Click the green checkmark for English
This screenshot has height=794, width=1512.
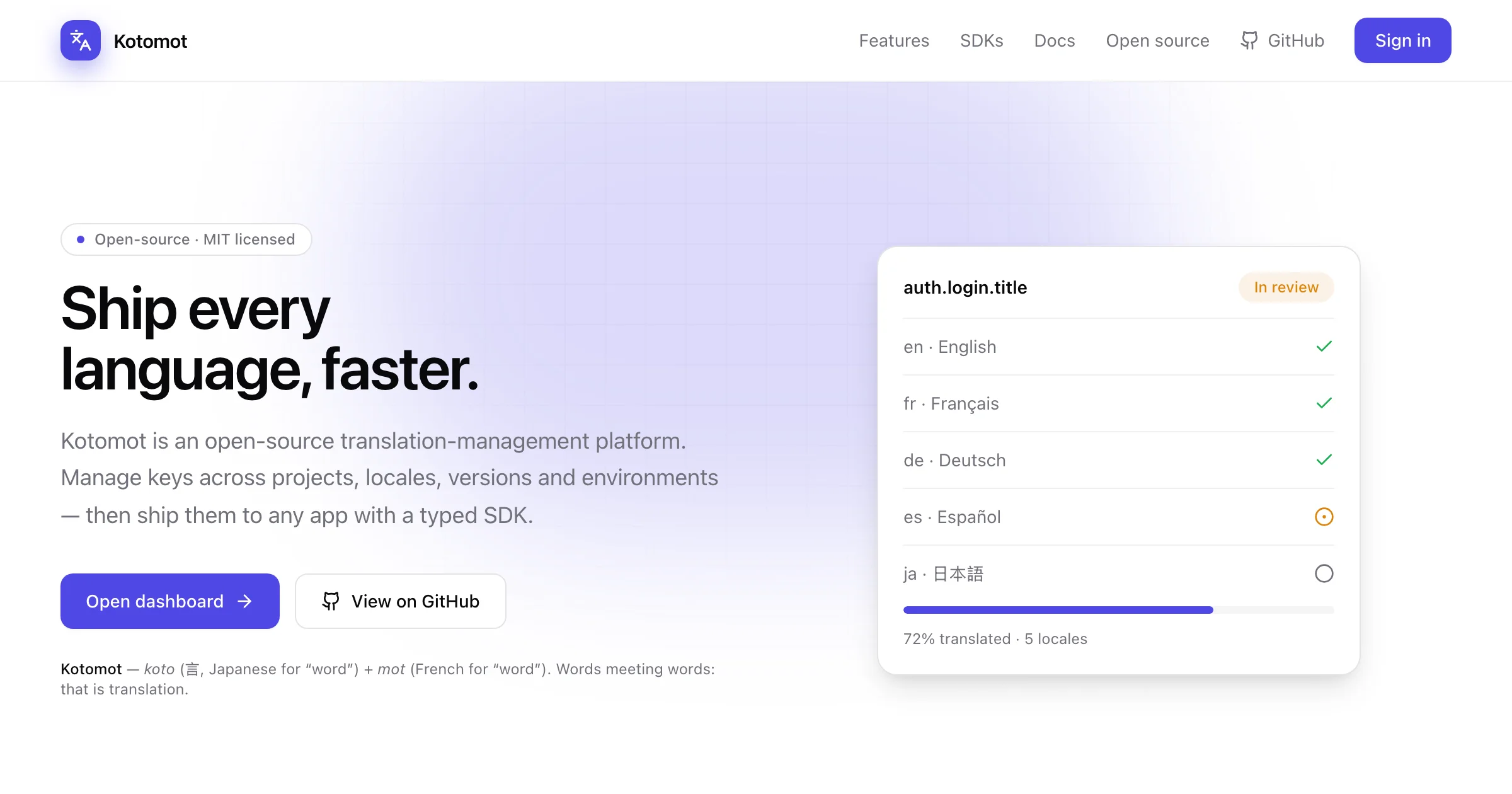(1324, 347)
